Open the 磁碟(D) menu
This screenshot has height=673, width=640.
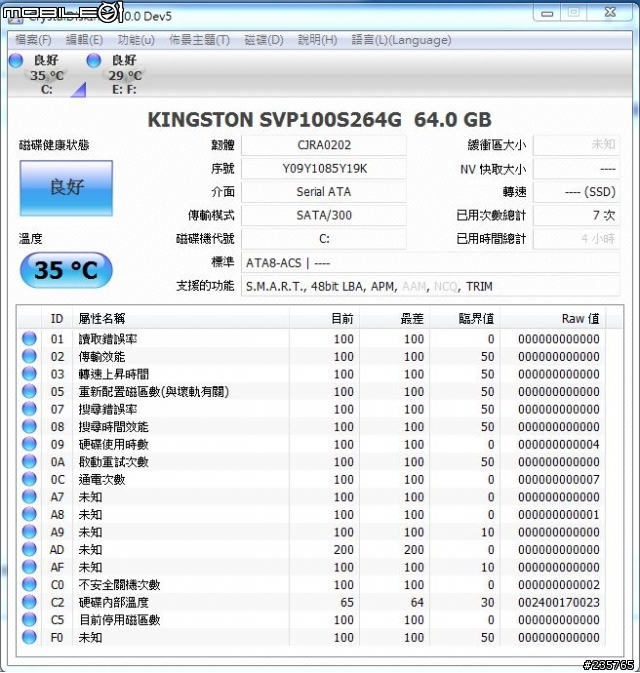[264, 40]
